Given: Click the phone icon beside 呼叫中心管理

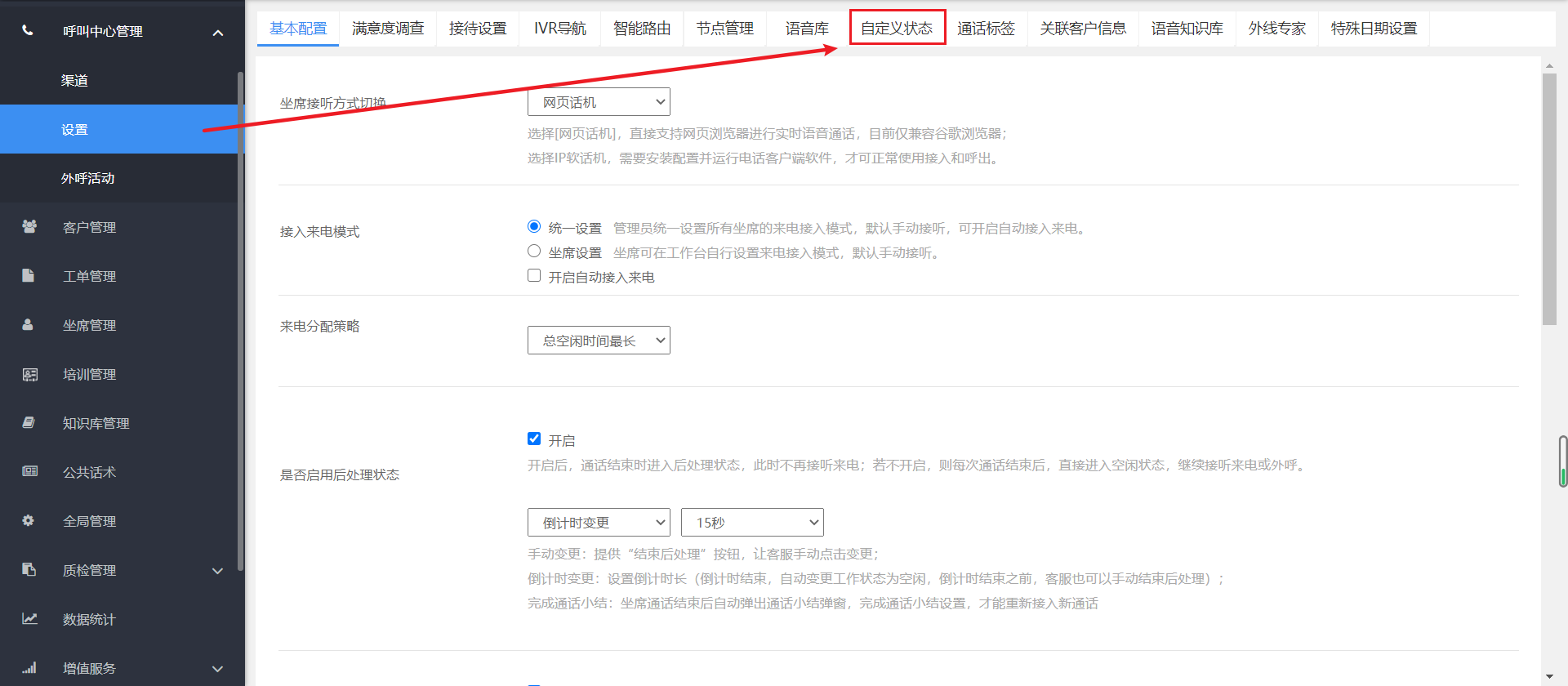Looking at the screenshot, I should (x=28, y=31).
